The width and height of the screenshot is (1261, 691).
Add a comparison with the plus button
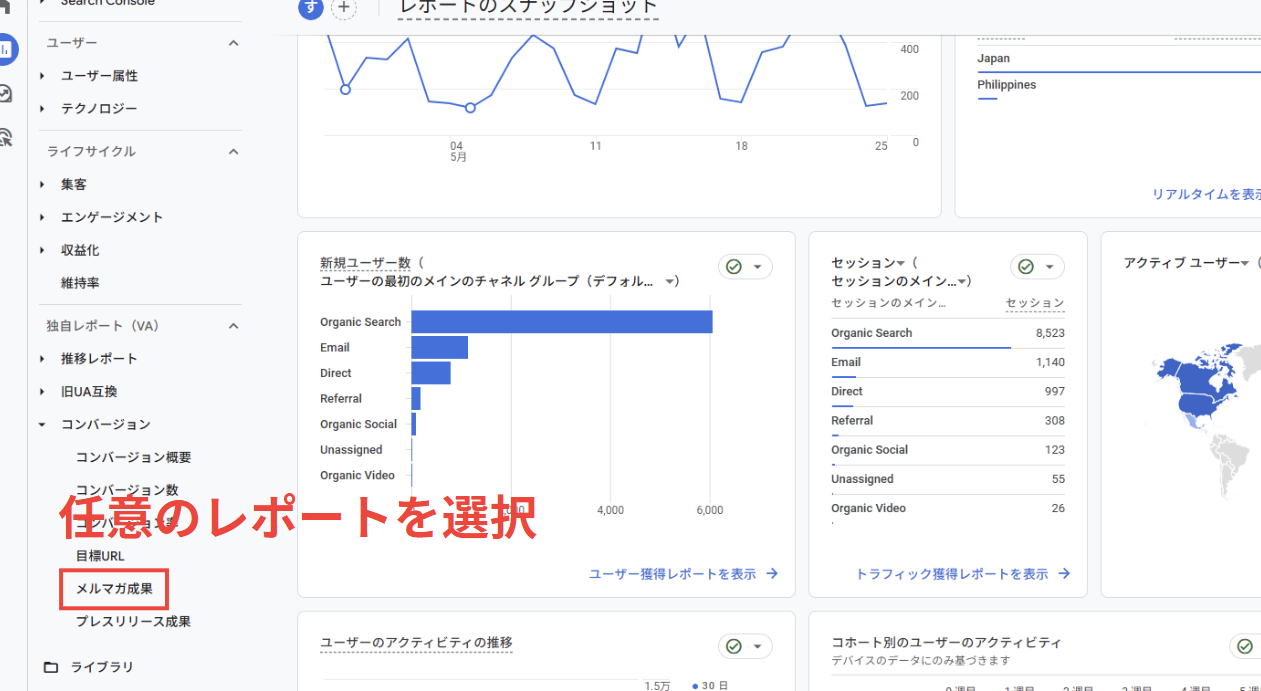[x=344, y=8]
